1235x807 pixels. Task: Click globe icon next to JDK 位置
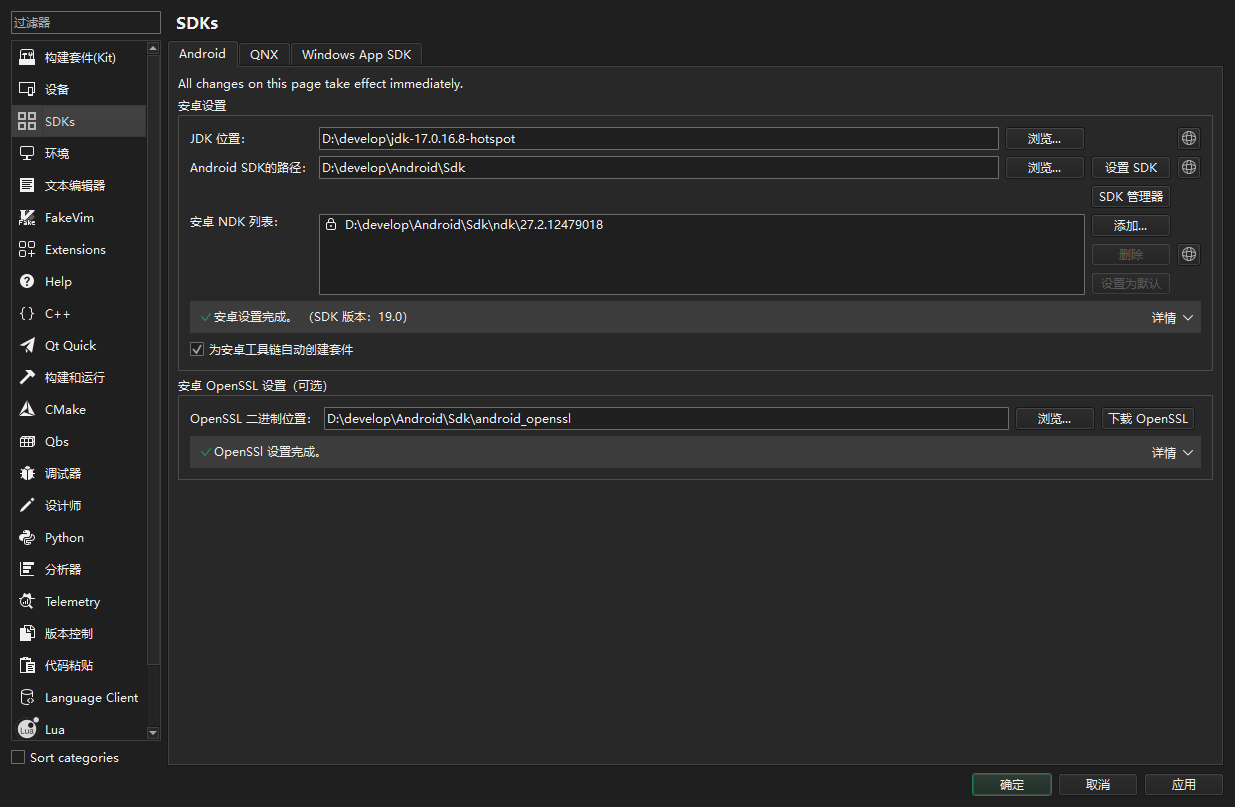(x=1189, y=139)
